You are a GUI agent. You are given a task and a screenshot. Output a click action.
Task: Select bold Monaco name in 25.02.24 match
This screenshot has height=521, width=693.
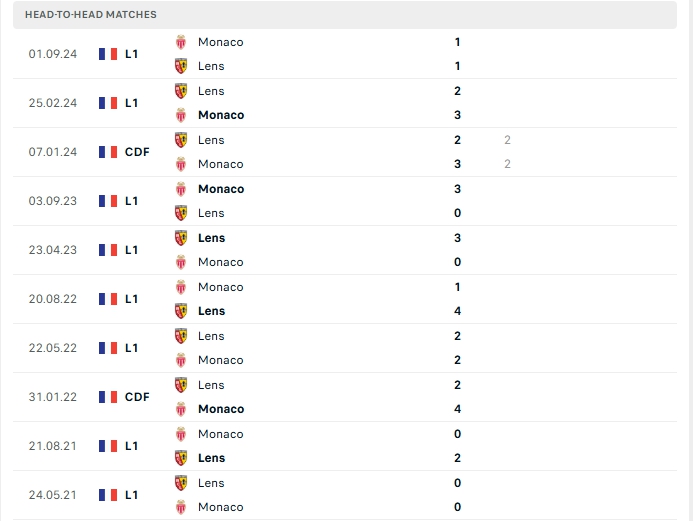[221, 115]
